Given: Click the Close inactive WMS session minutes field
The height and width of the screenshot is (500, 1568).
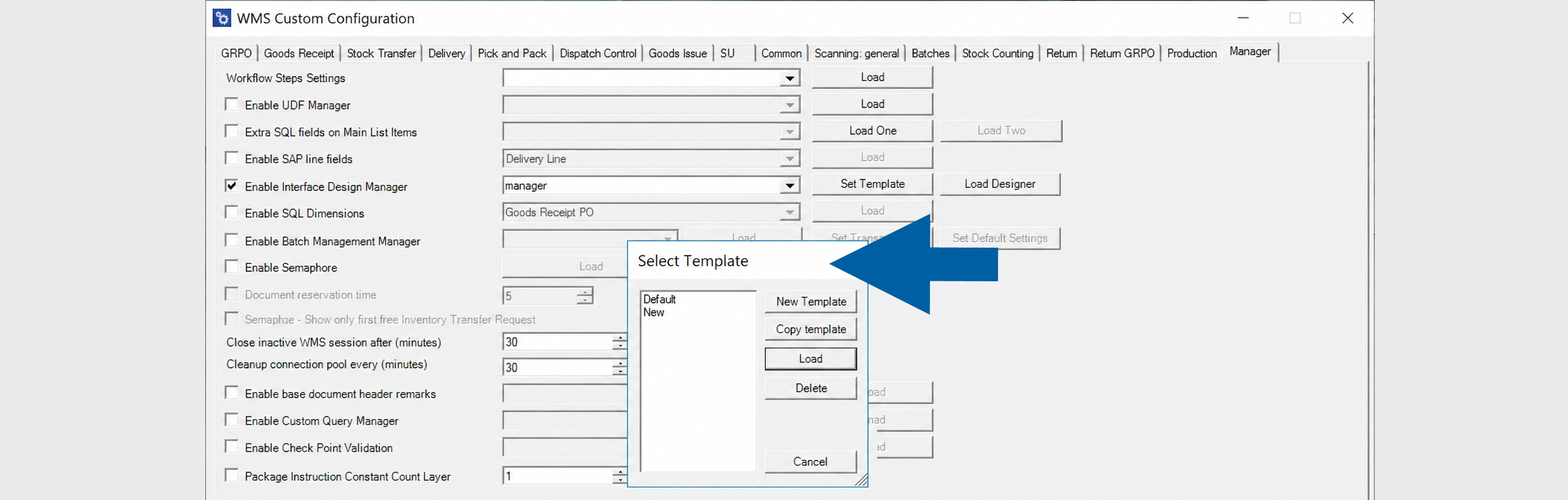Looking at the screenshot, I should click(557, 342).
